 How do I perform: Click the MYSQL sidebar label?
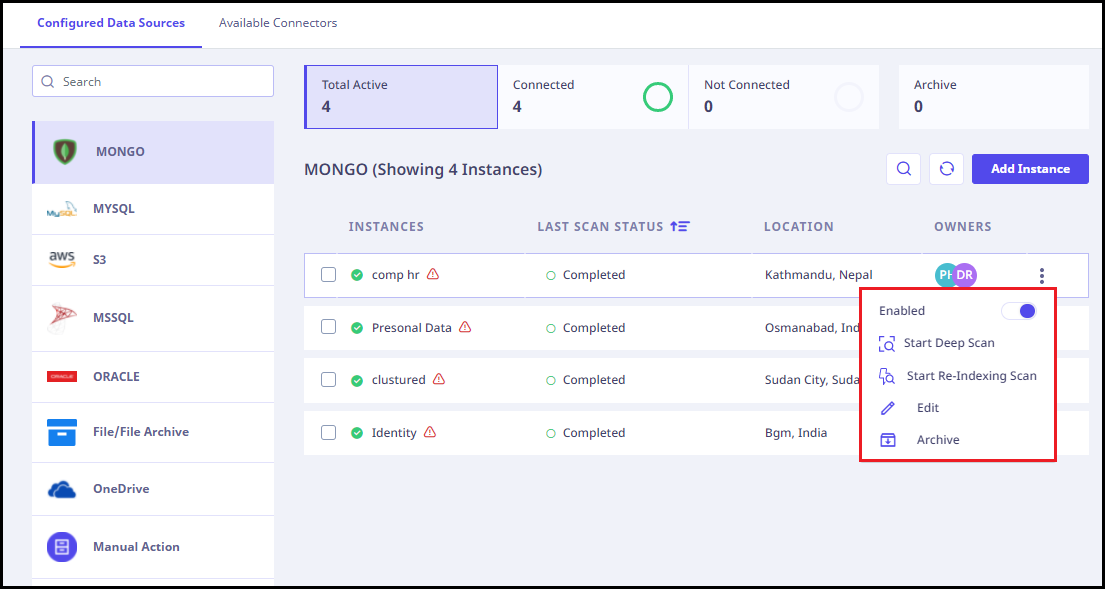point(113,209)
